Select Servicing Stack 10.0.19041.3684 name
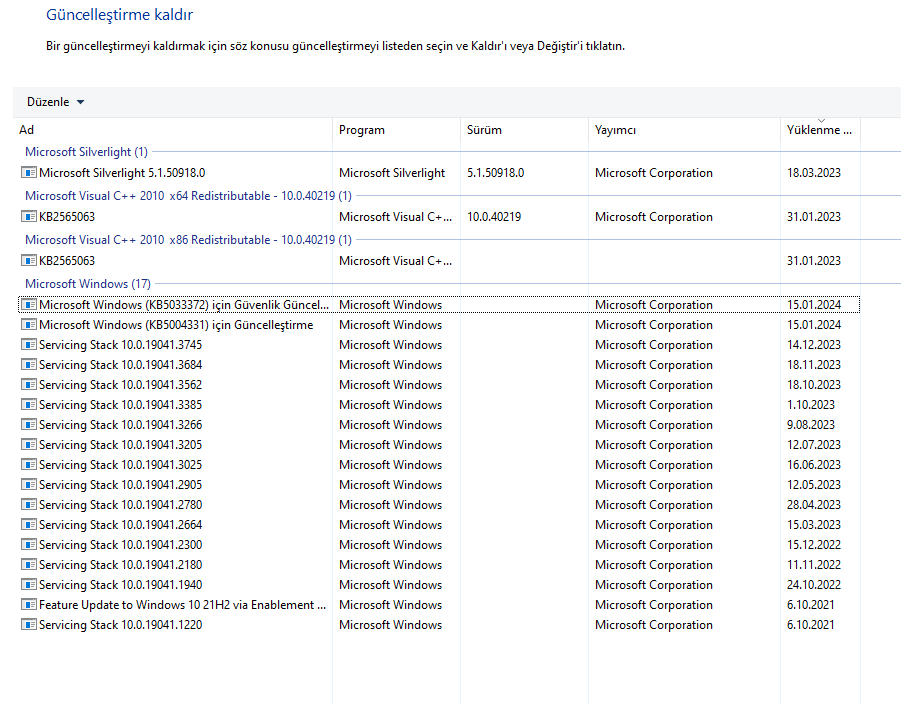901x705 pixels. tap(121, 364)
